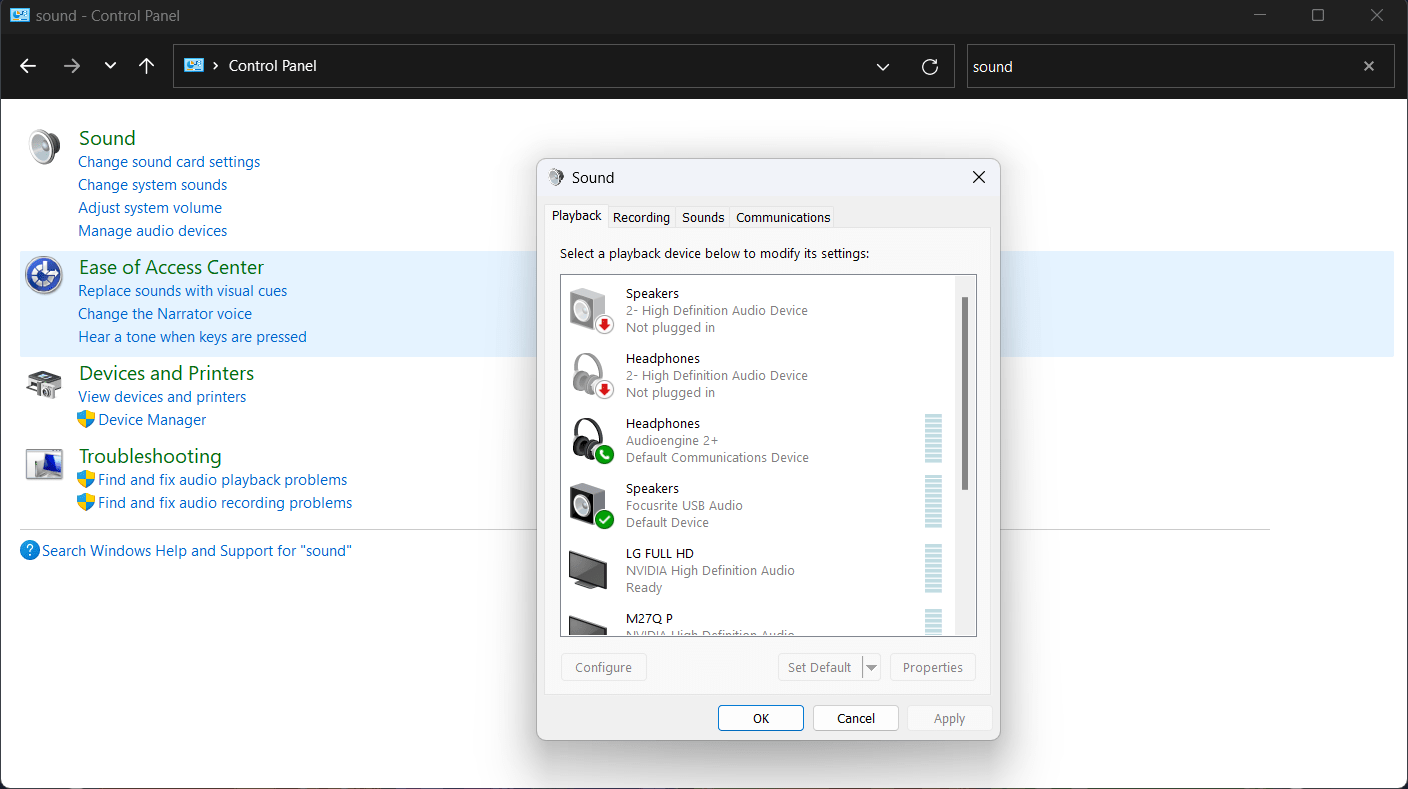Click the level meter of Audioengine 2+ Headphones
Screen dimensions: 1408x789
click(934, 439)
